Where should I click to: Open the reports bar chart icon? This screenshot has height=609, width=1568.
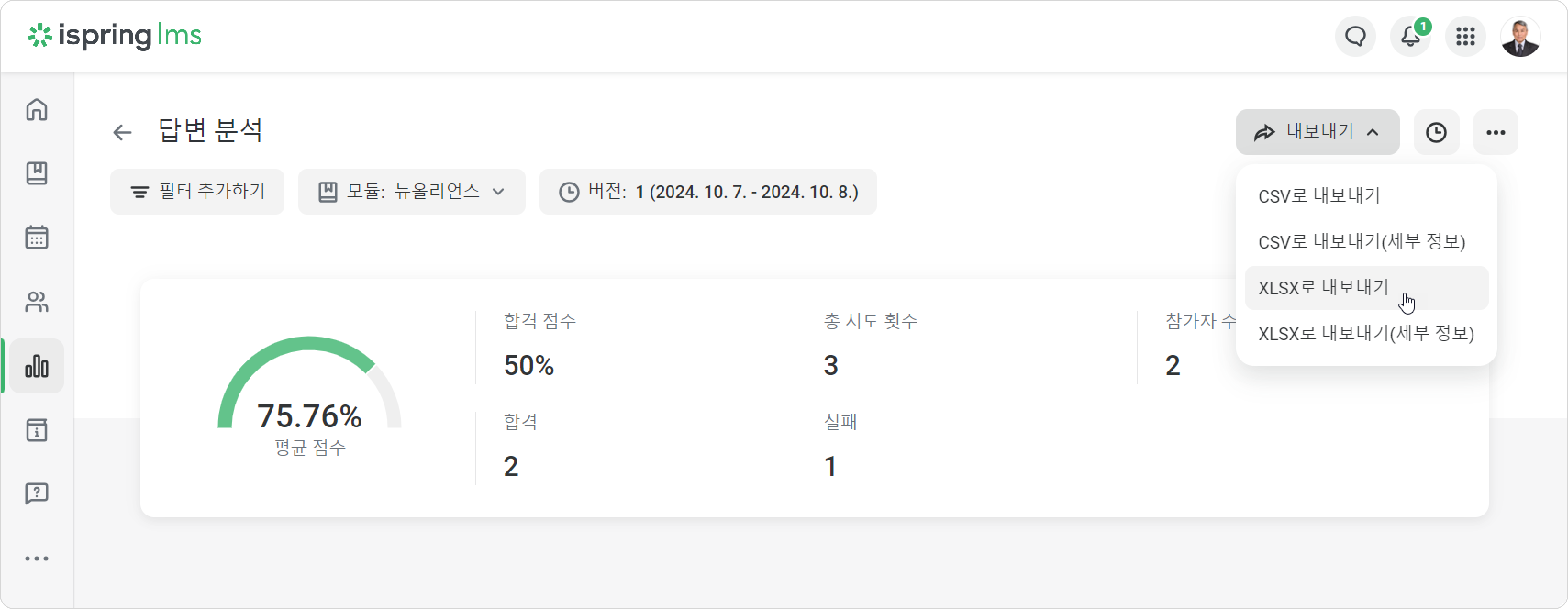tap(36, 366)
